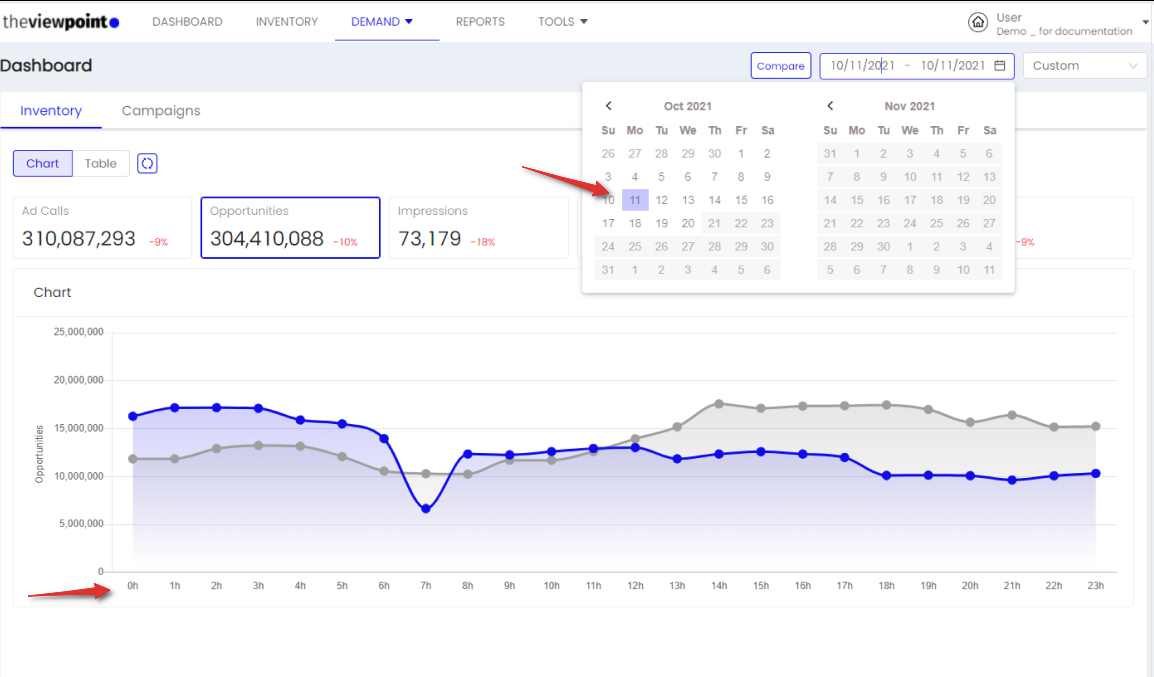The image size is (1154, 677).
Task: Open the DASHBOARD nav item
Action: tap(187, 21)
